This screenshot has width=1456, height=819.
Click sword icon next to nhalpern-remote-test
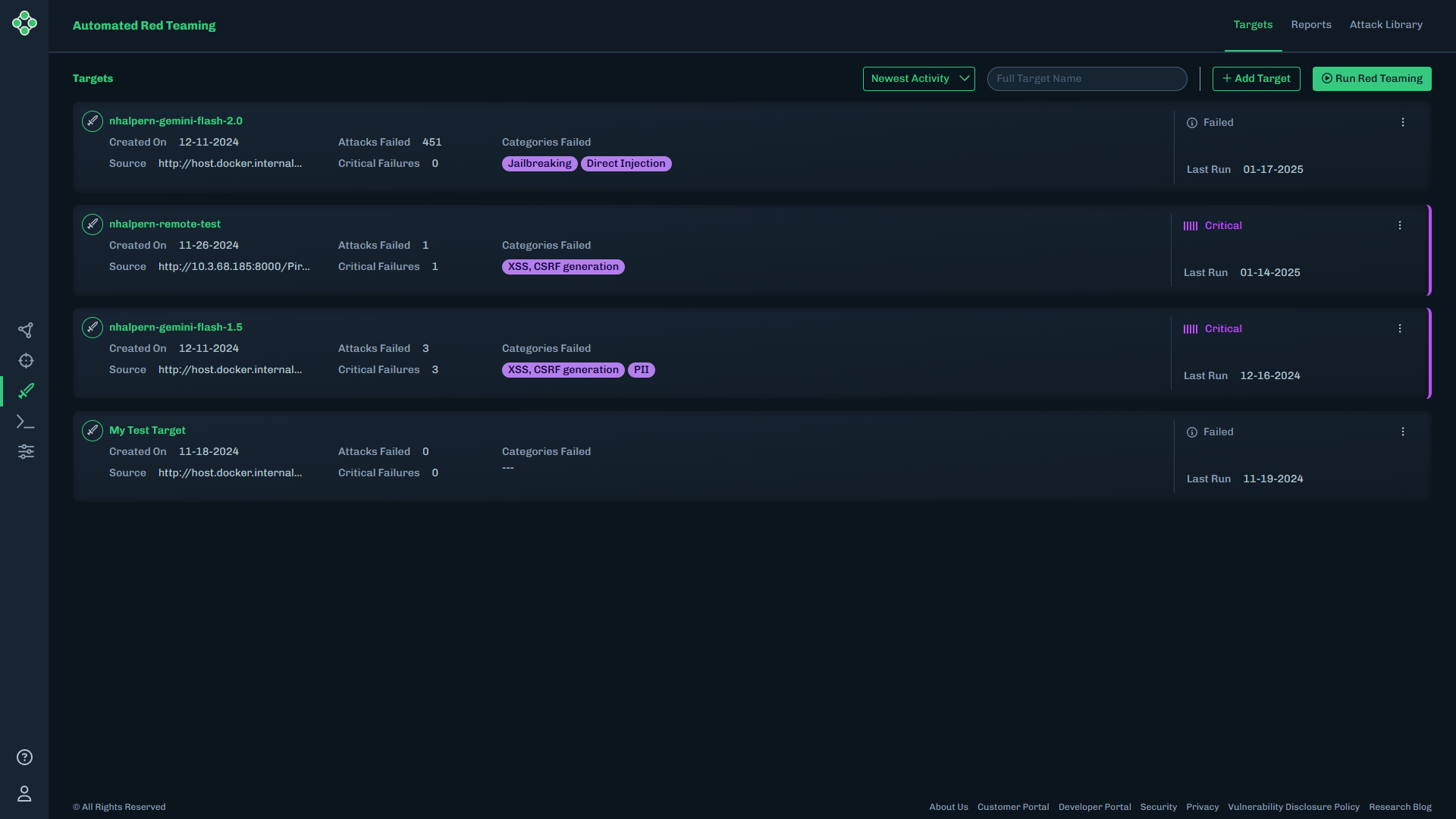pyautogui.click(x=93, y=224)
